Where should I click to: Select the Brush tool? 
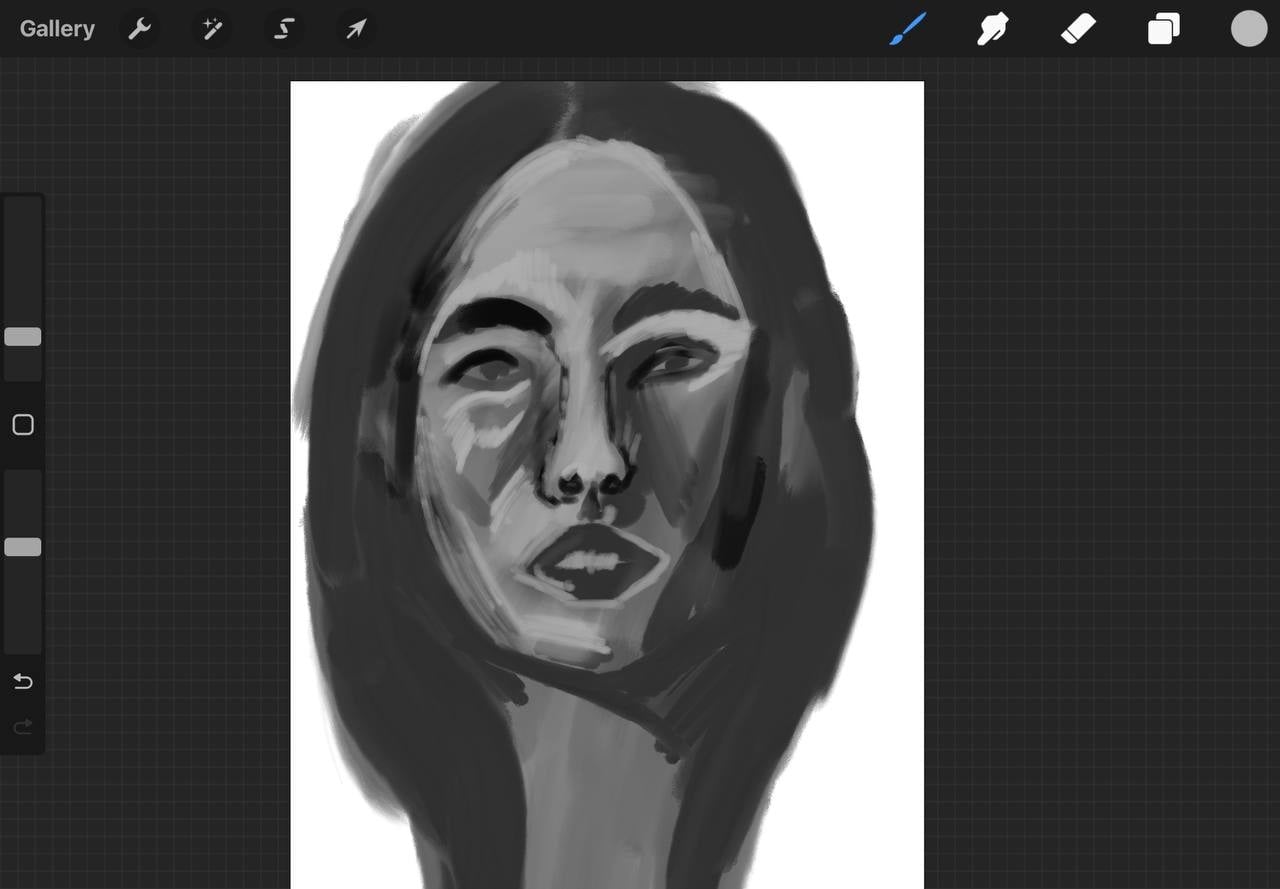(908, 29)
